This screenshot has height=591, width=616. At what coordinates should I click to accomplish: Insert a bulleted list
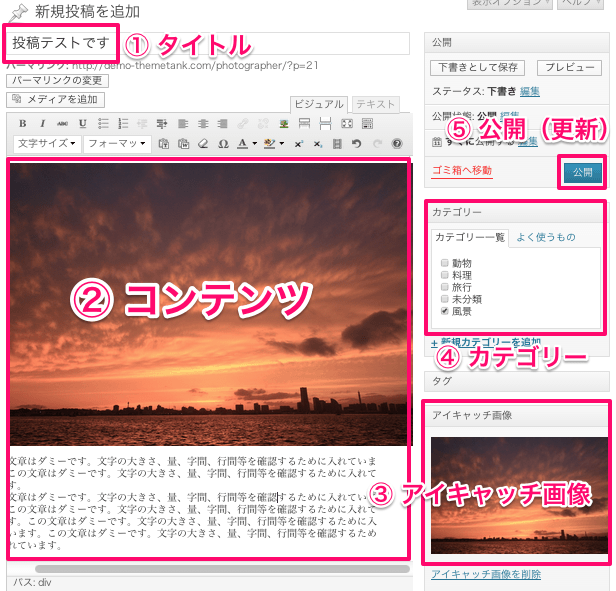103,124
